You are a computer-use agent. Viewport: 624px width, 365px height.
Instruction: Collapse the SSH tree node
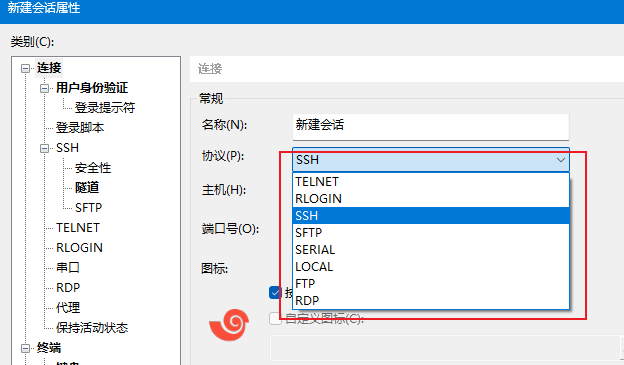44,148
